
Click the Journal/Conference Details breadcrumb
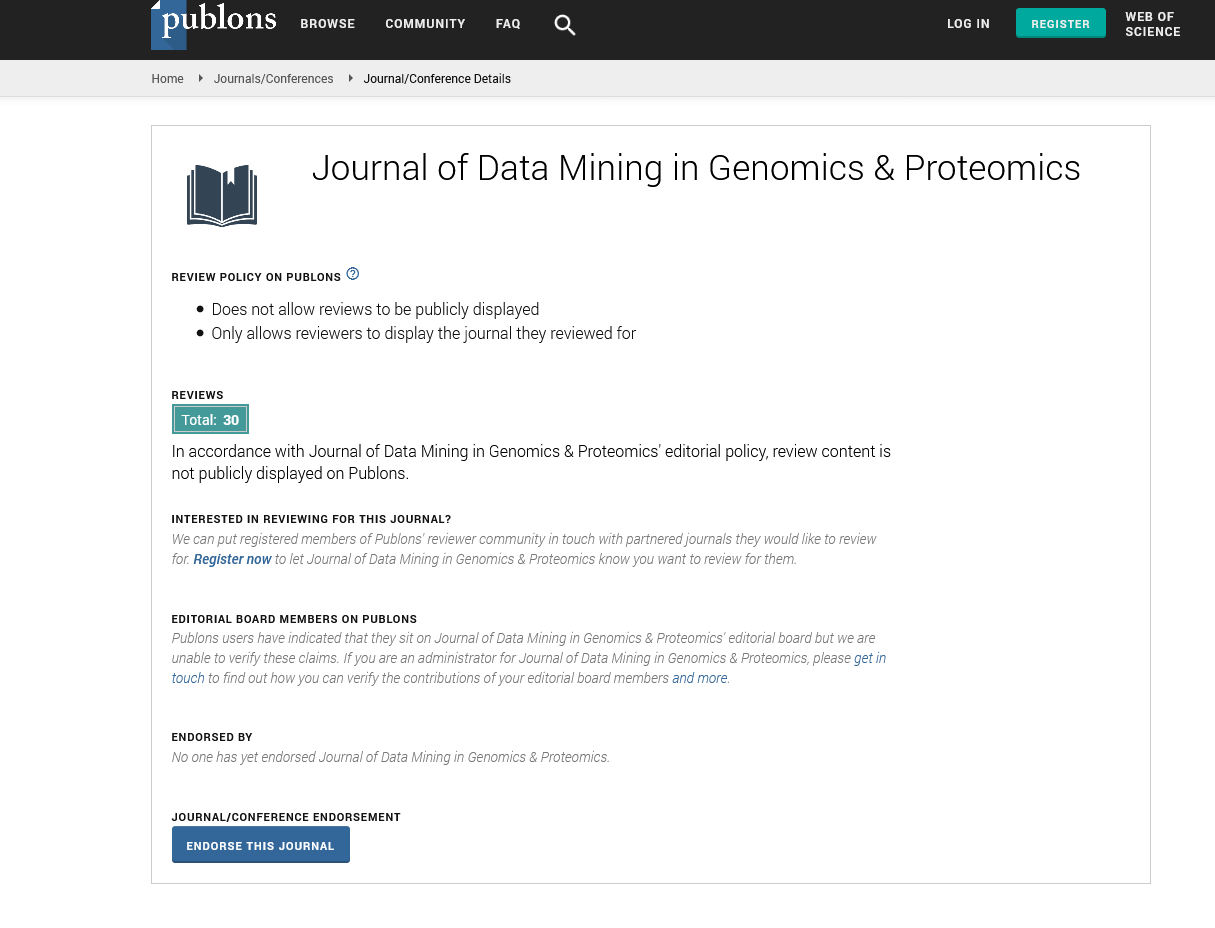(437, 79)
